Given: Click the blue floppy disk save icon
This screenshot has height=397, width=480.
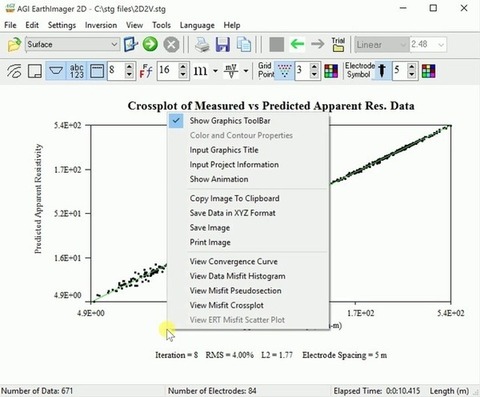Looking at the screenshot, I should click(223, 44).
